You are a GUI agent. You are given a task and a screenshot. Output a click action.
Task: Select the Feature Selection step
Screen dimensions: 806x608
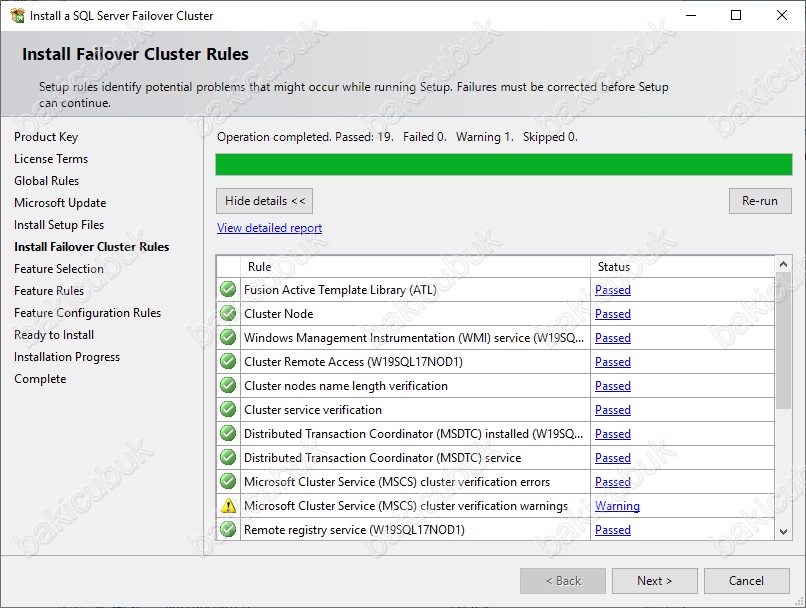pos(59,269)
